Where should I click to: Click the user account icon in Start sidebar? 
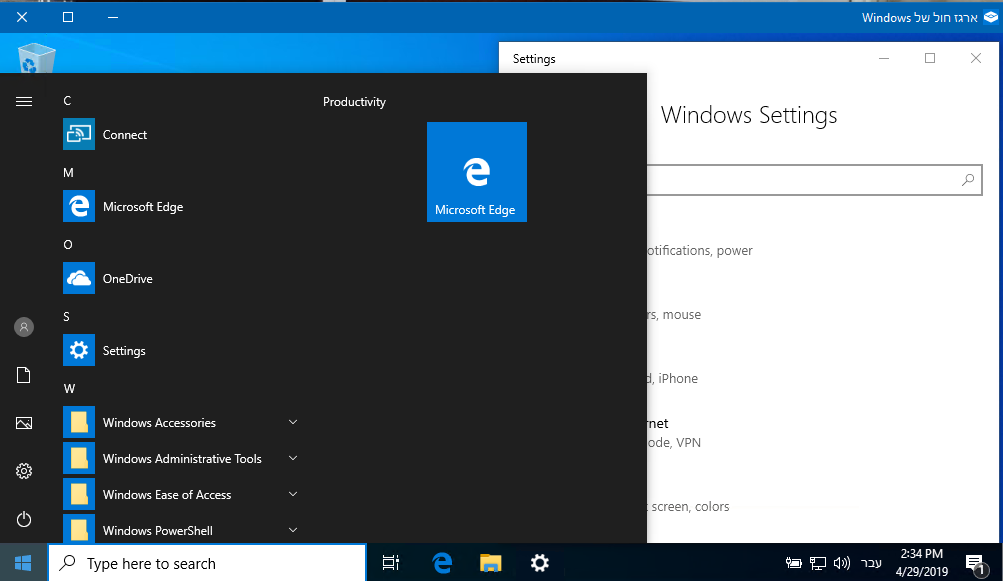pyautogui.click(x=24, y=327)
